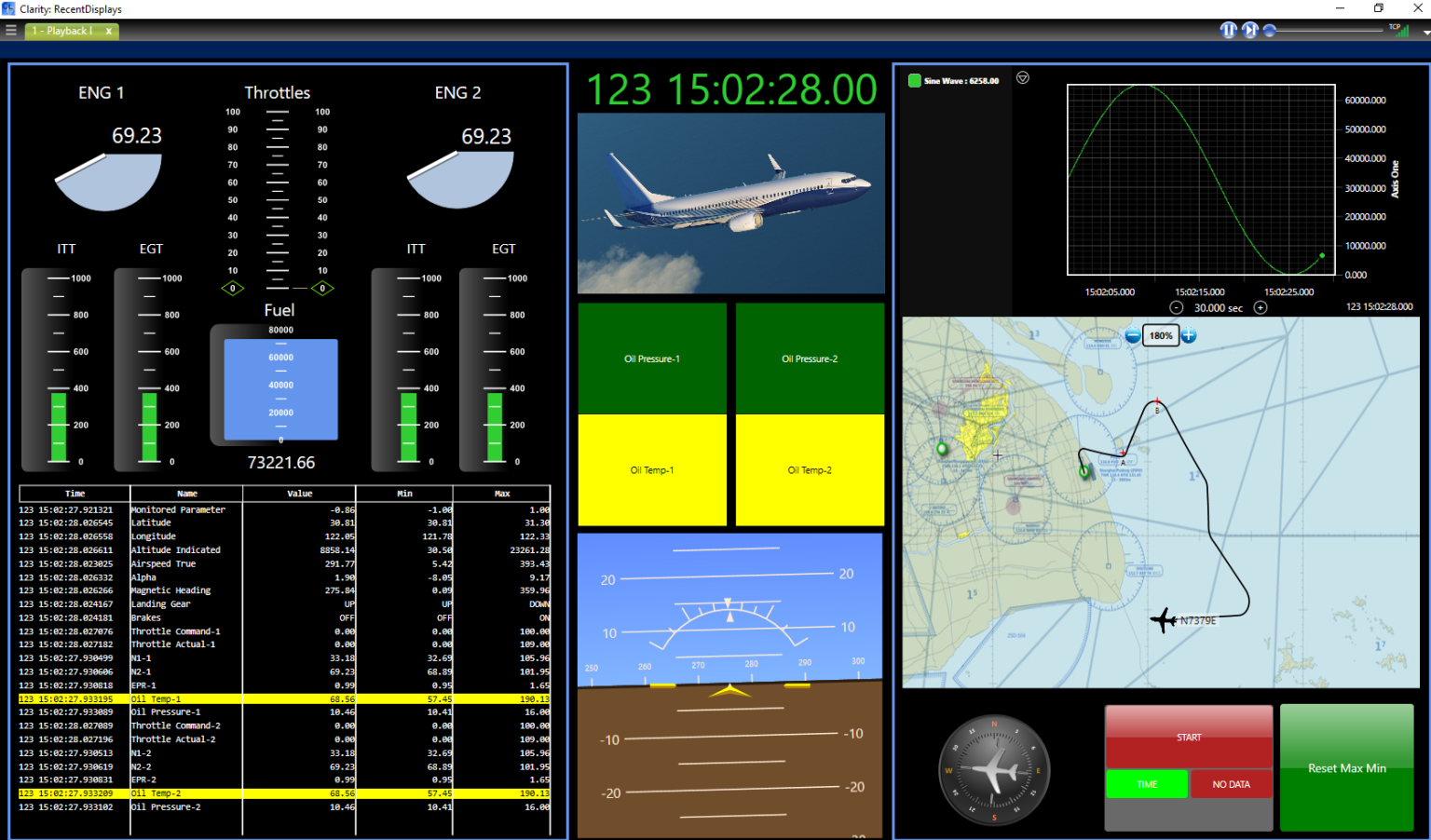Increase the 30.000 sec span with the plus stepper
1431x840 pixels.
coord(1261,306)
